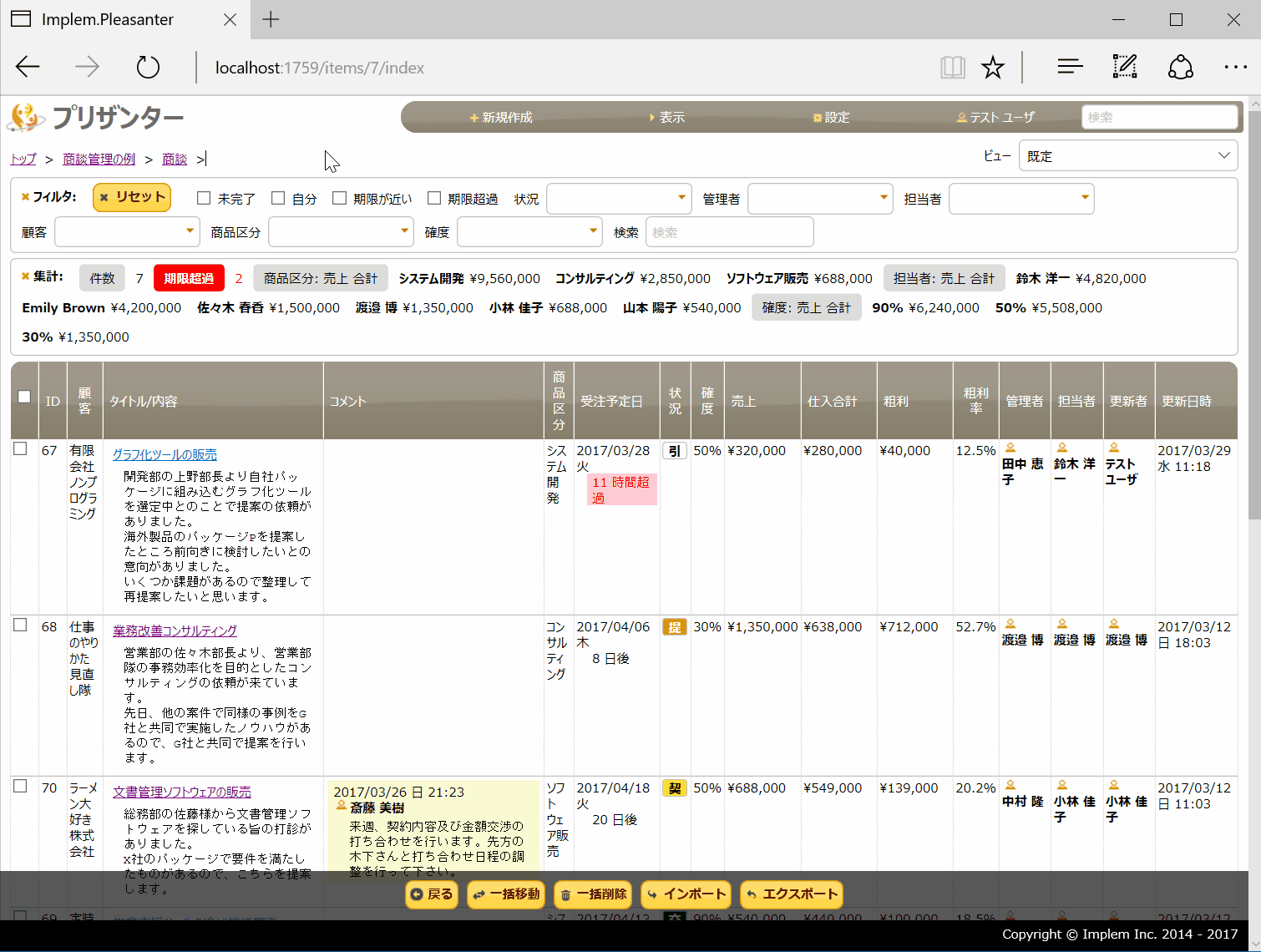Image resolution: width=1261 pixels, height=952 pixels.
Task: Click the 提 status badge in row 68
Action: (675, 627)
